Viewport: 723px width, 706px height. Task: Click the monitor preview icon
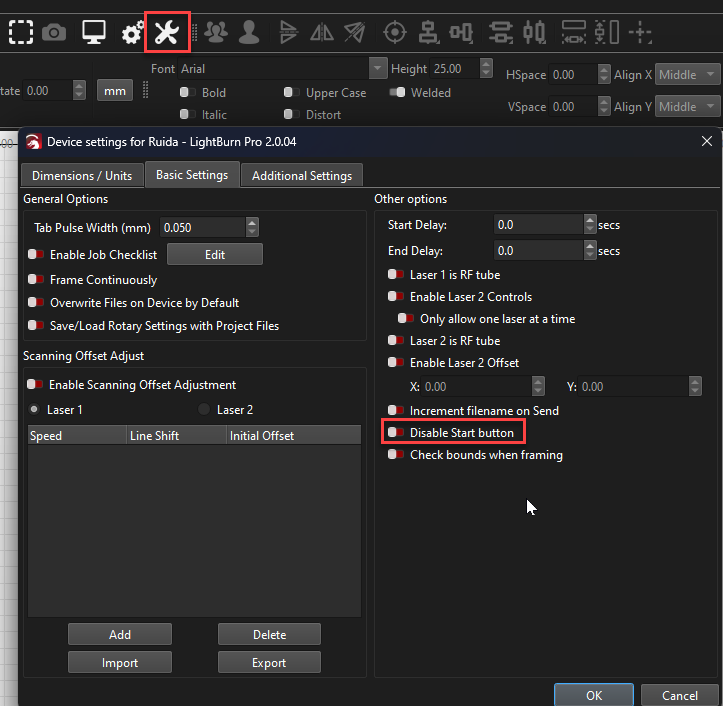[94, 33]
